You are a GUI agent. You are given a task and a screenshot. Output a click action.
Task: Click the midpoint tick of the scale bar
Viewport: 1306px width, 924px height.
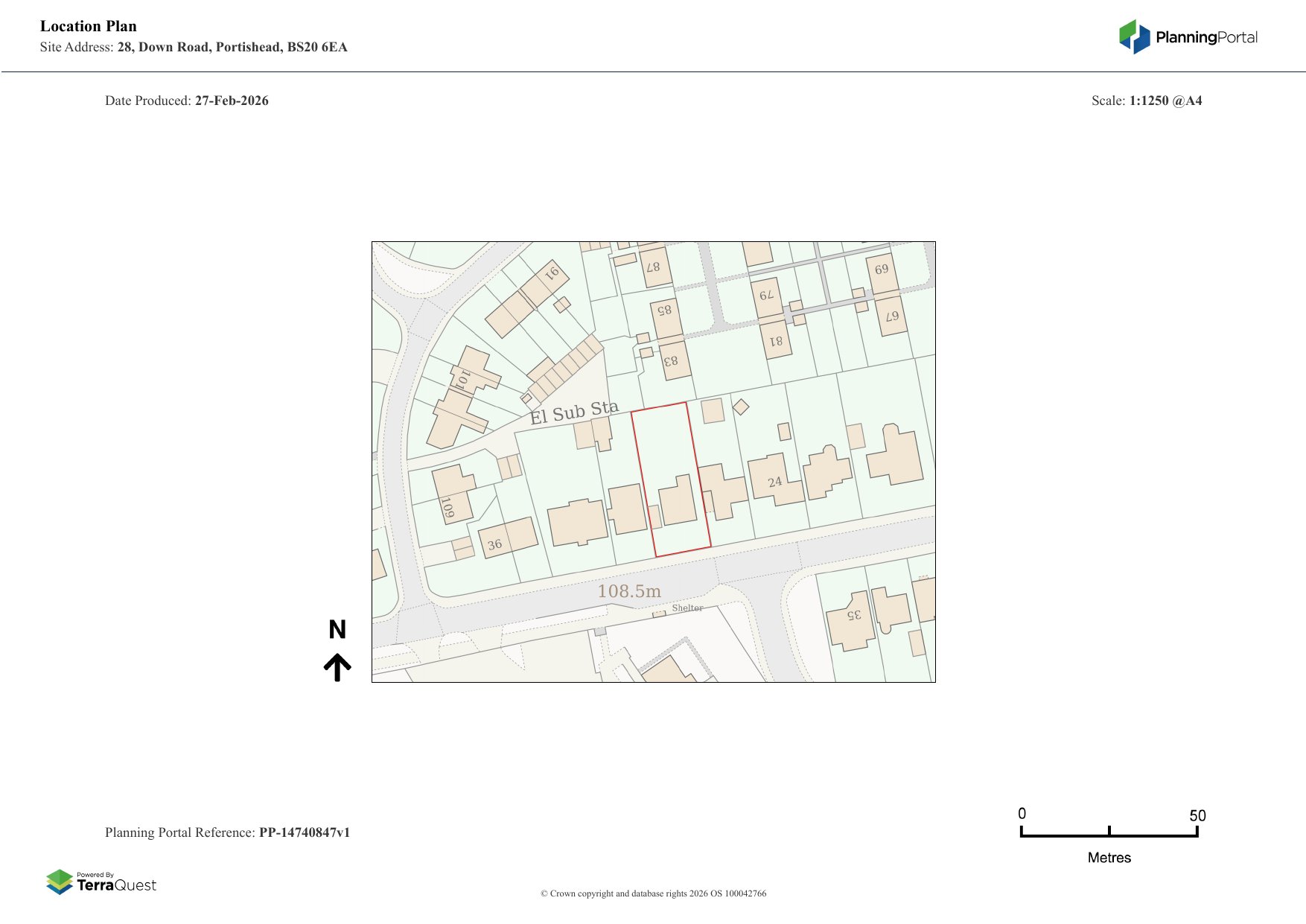1109,831
